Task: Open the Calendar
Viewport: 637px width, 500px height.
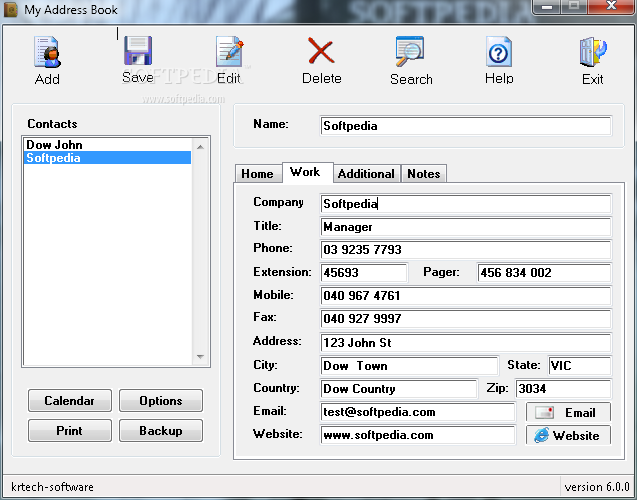Action: click(x=70, y=400)
